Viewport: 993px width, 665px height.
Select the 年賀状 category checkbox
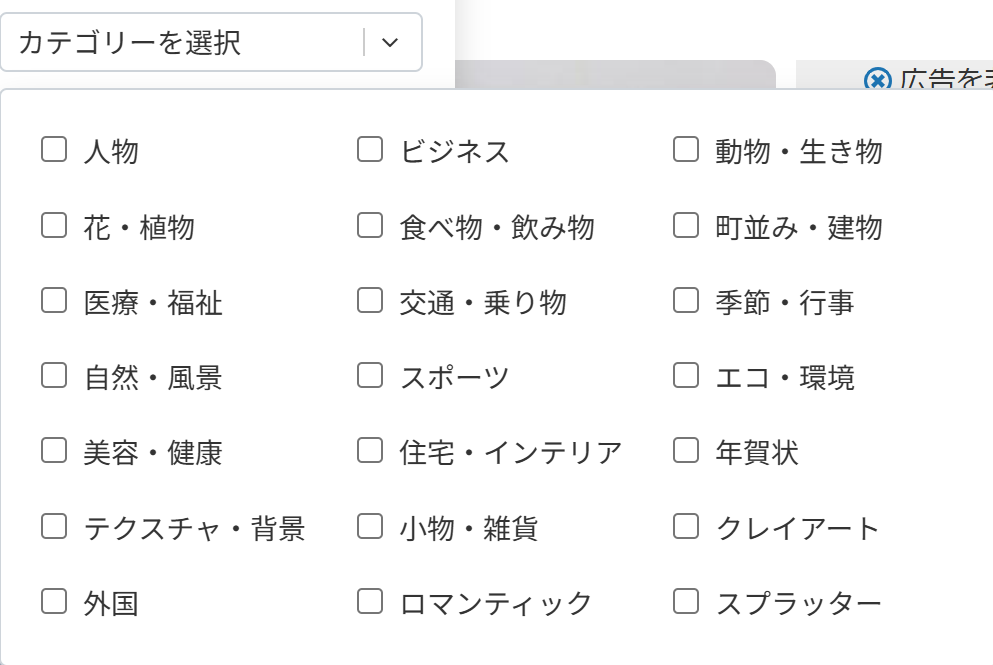[x=686, y=450]
